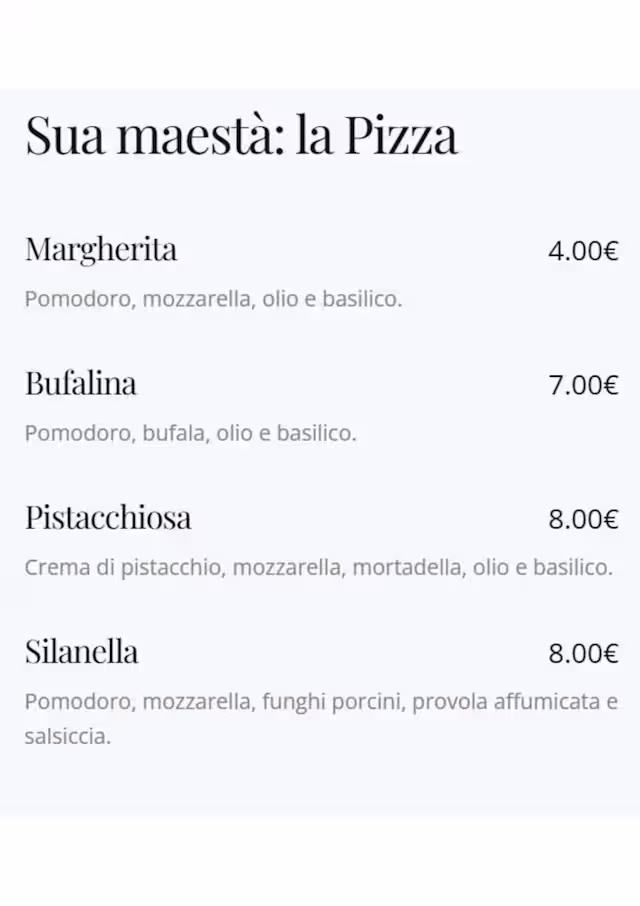Click the Margherita price 4.00€
This screenshot has width=640, height=906.
pyautogui.click(x=583, y=251)
